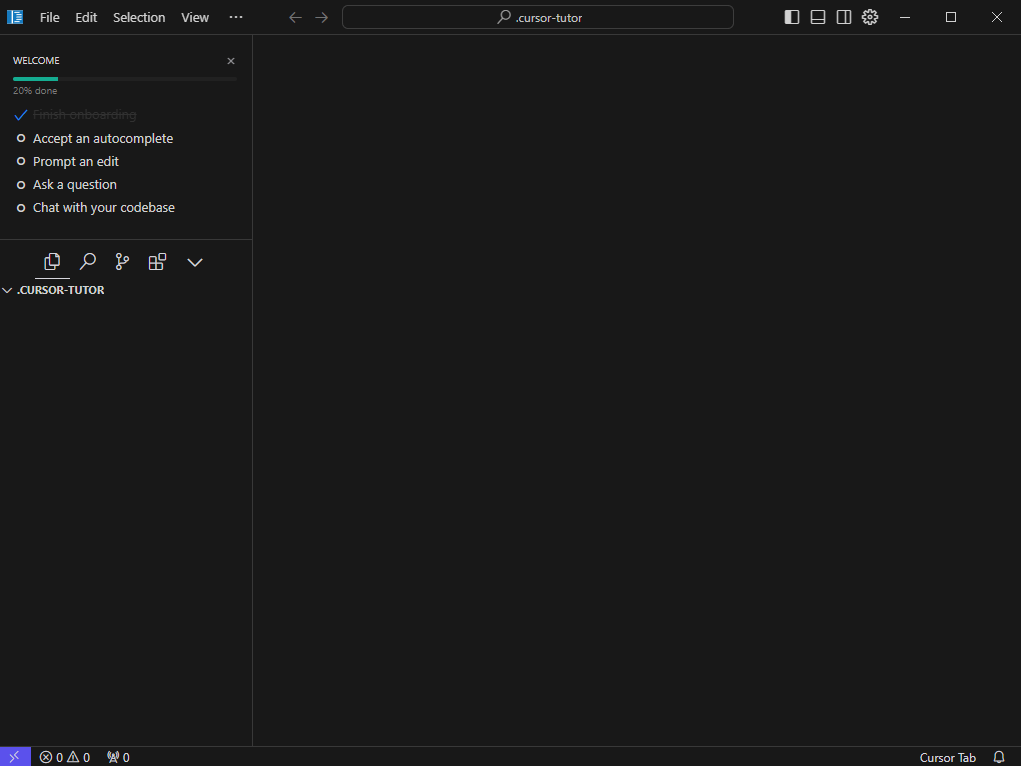
Task: Click the 20% done label
Action: click(35, 91)
